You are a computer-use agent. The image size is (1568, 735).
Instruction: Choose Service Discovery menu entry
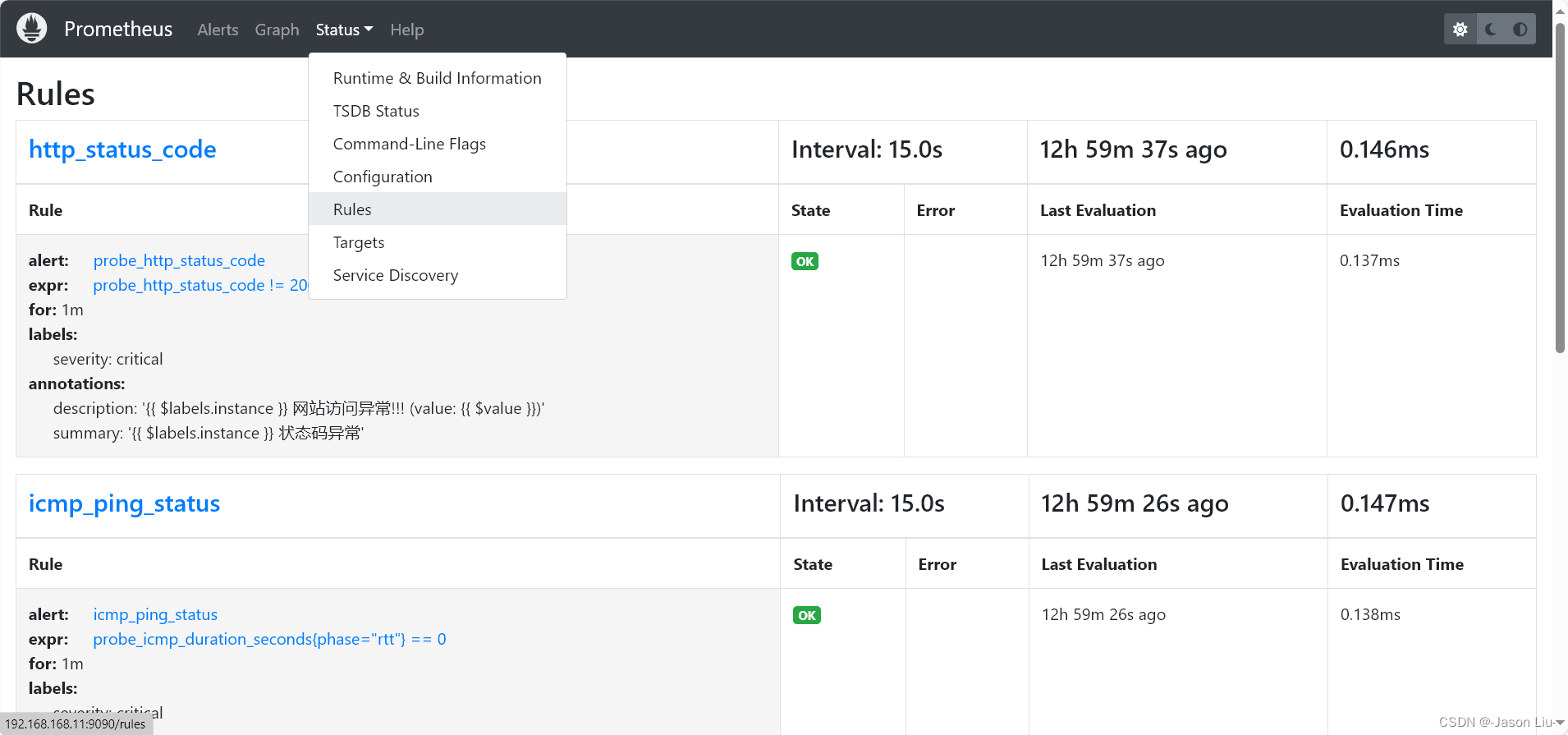(438, 275)
